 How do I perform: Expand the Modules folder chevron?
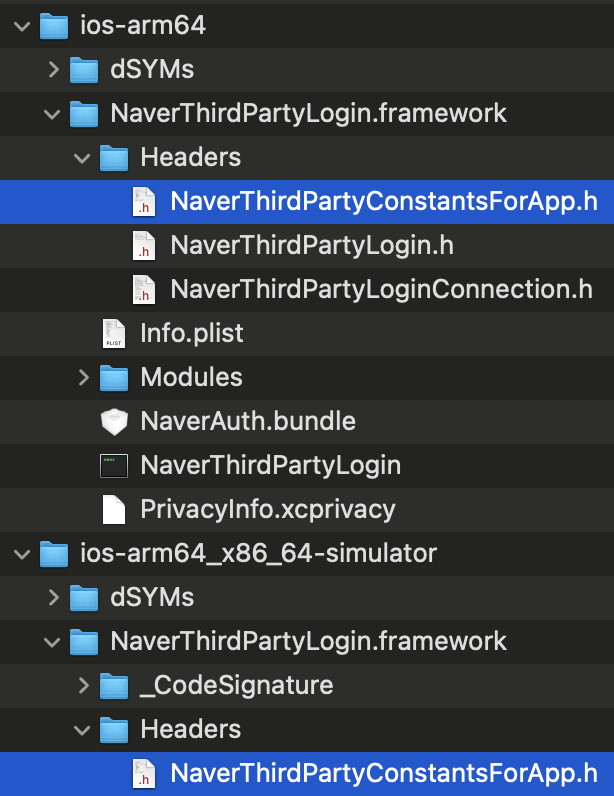click(84, 377)
